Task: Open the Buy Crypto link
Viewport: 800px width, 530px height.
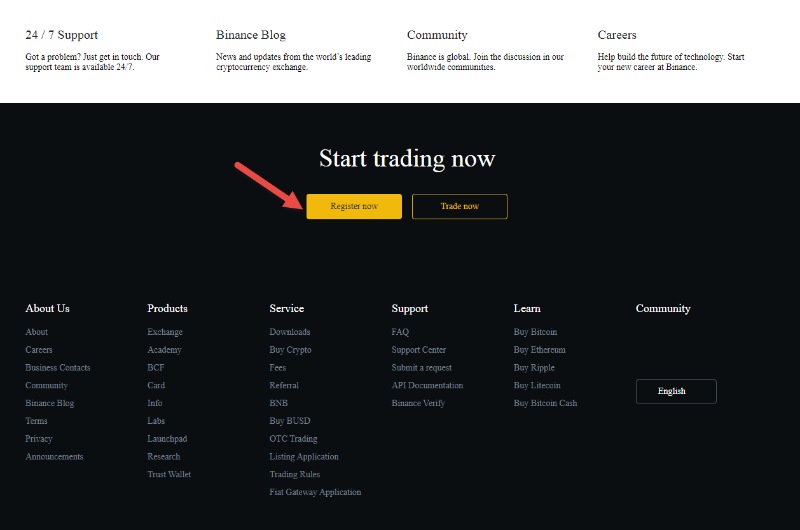Action: pyautogui.click(x=290, y=350)
